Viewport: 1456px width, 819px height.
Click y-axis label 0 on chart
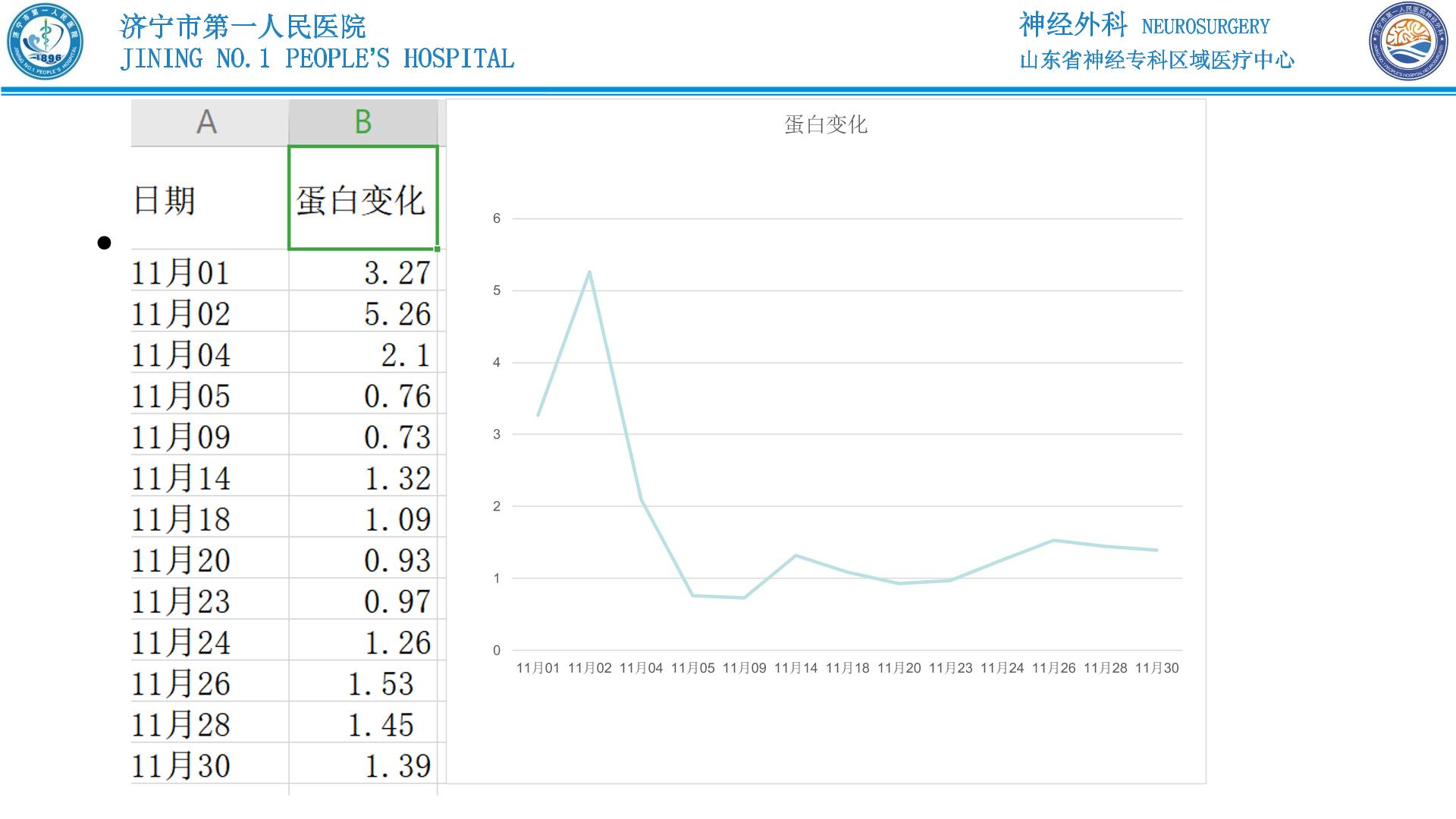pyautogui.click(x=497, y=650)
